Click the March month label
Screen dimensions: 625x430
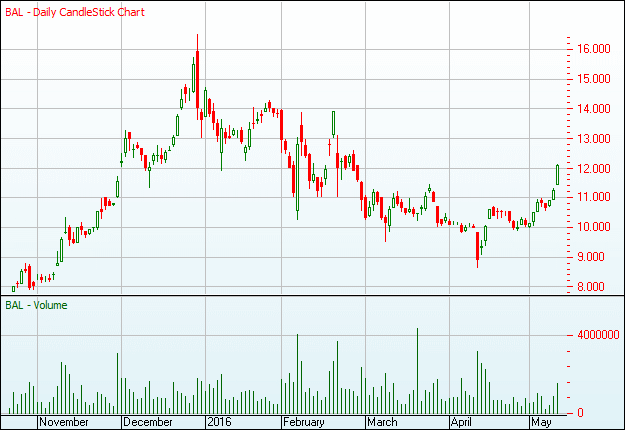(382, 422)
